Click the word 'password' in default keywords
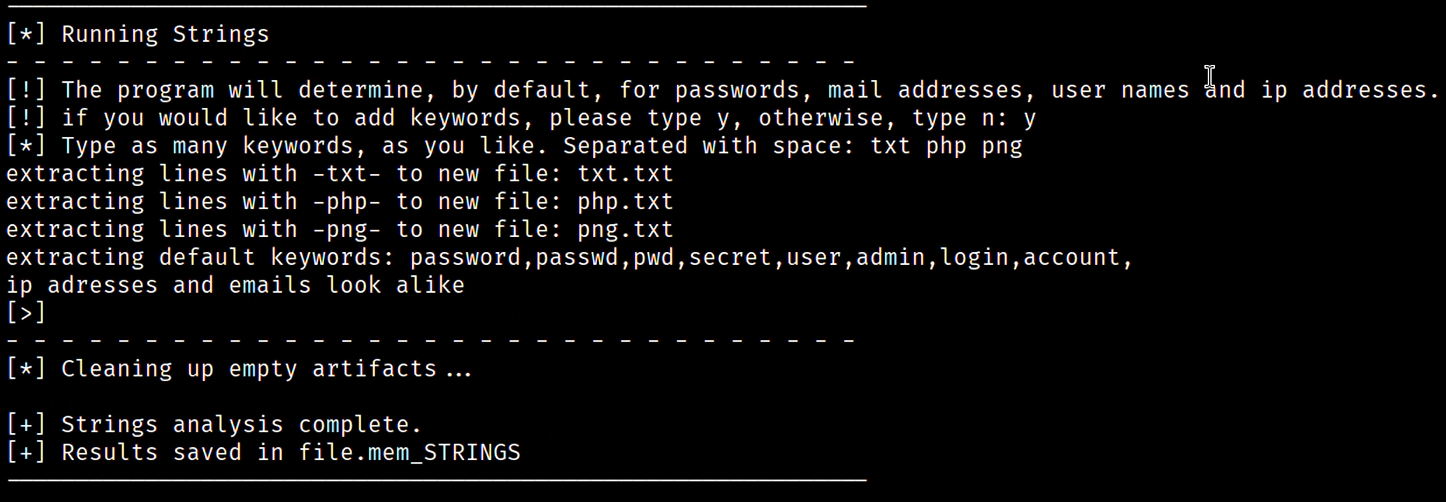The height and width of the screenshot is (502, 1446). 466,257
